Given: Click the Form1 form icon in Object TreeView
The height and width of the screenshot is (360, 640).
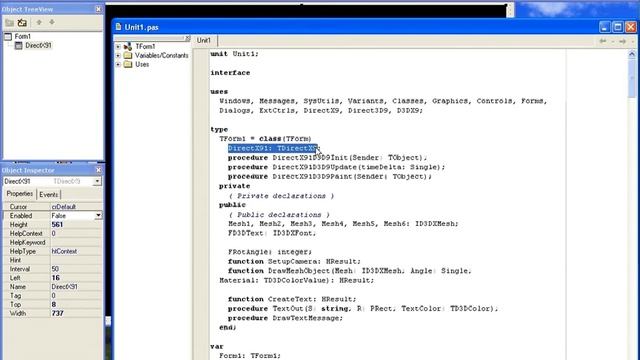Looking at the screenshot, I should (8, 36).
